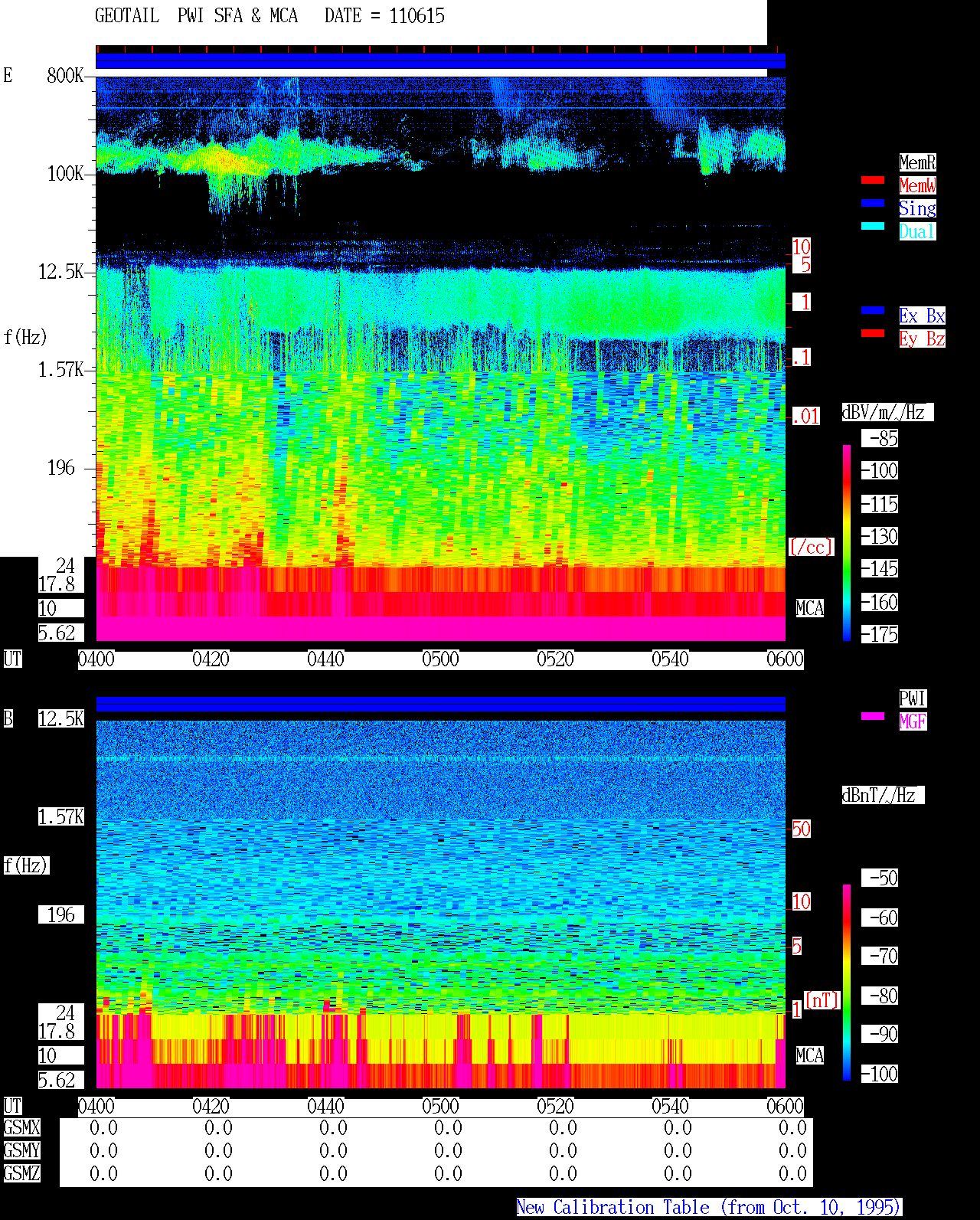
Task: Click the [/cc] density unit label
Action: point(811,547)
